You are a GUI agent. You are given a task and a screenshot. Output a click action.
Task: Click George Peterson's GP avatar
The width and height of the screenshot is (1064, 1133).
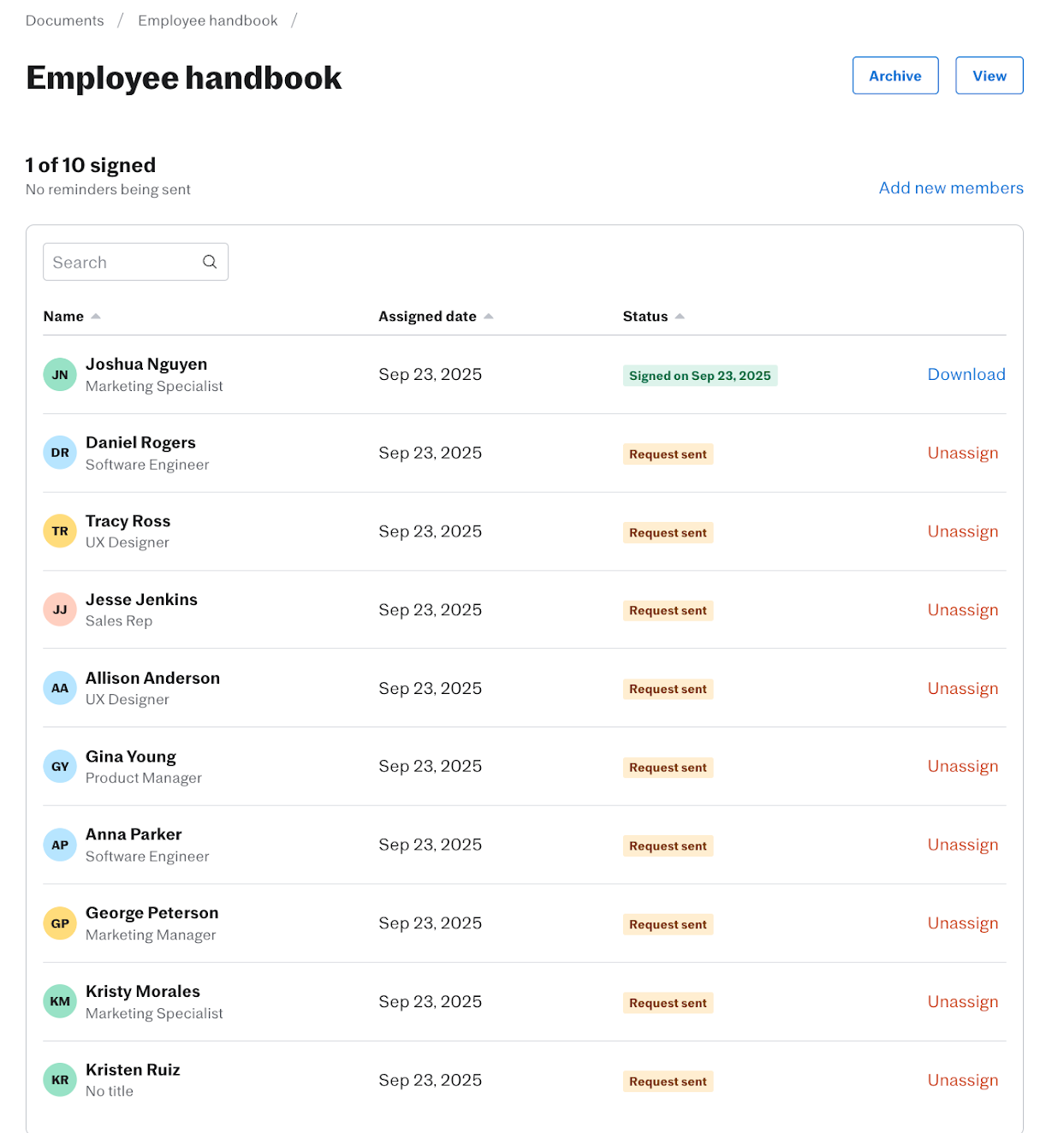(60, 923)
